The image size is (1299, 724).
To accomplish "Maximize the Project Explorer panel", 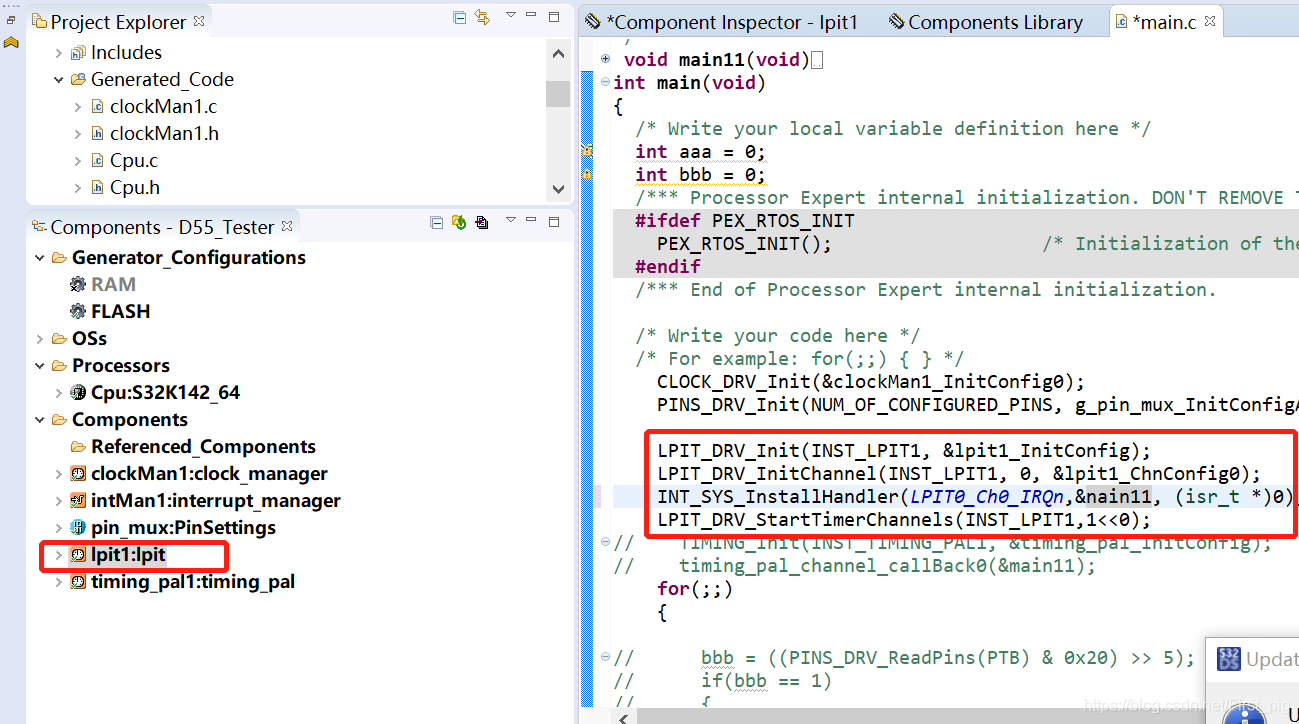I will point(555,16).
